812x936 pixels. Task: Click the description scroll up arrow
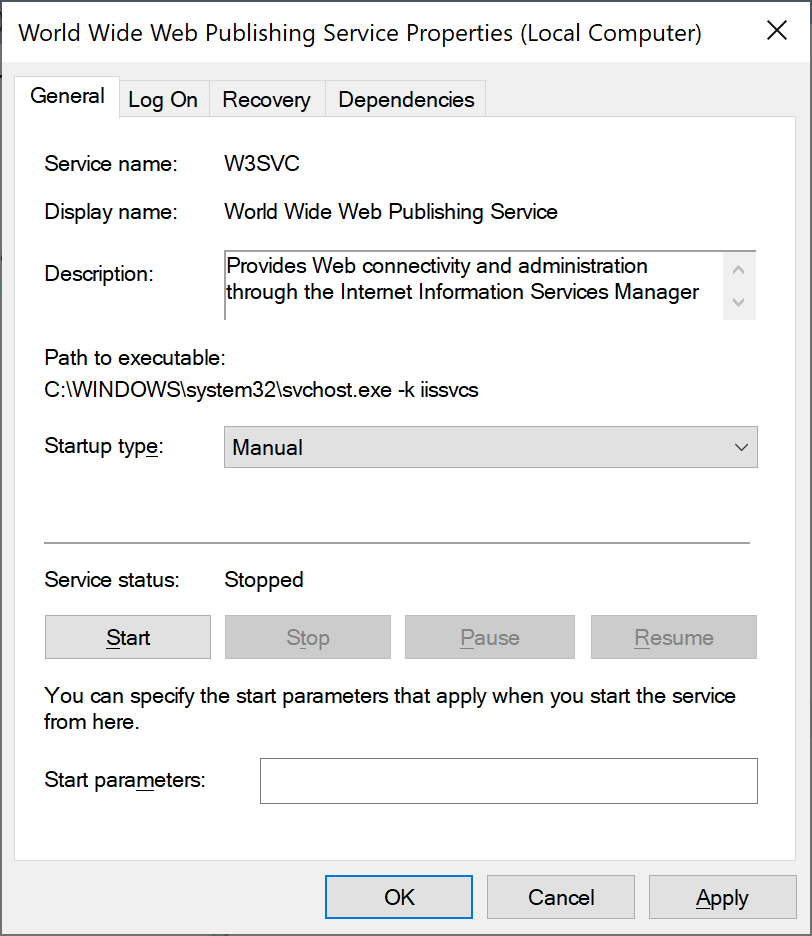click(739, 270)
